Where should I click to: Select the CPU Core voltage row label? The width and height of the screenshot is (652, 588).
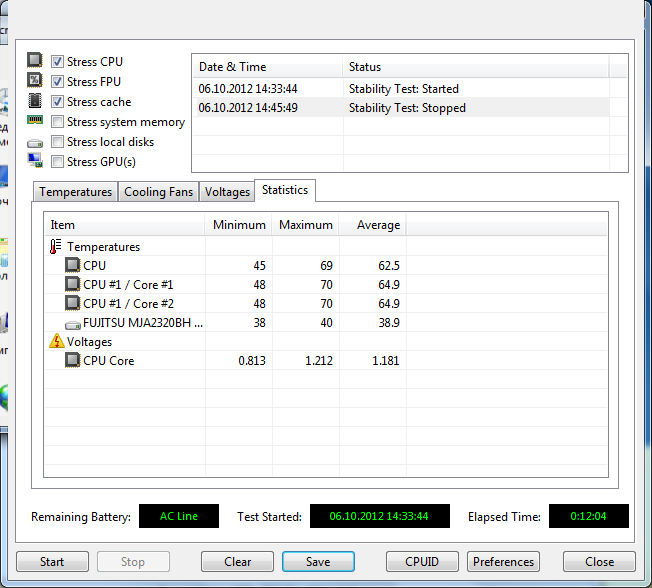109,361
